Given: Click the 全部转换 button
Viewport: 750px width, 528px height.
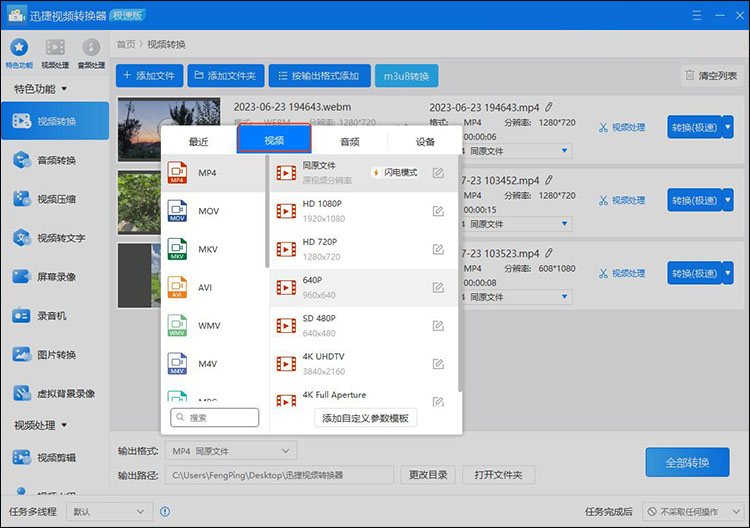Looking at the screenshot, I should pyautogui.click(x=687, y=462).
